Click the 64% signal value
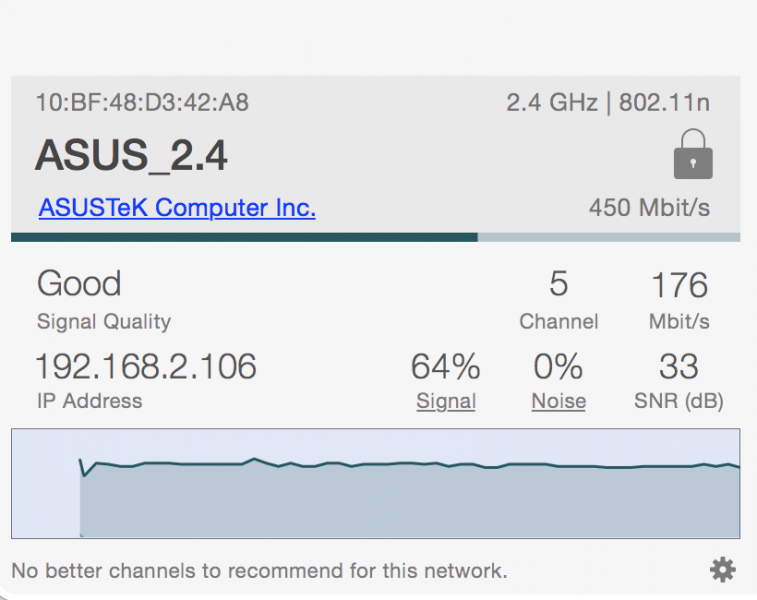 tap(446, 366)
